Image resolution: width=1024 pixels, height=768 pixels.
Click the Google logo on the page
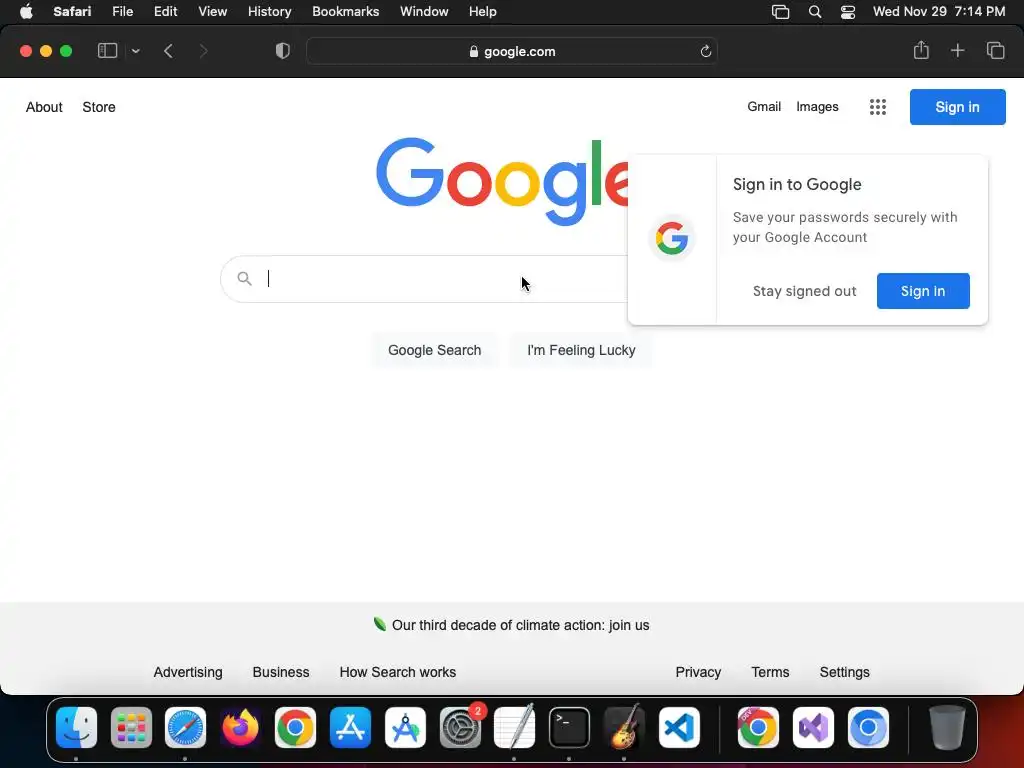point(502,181)
